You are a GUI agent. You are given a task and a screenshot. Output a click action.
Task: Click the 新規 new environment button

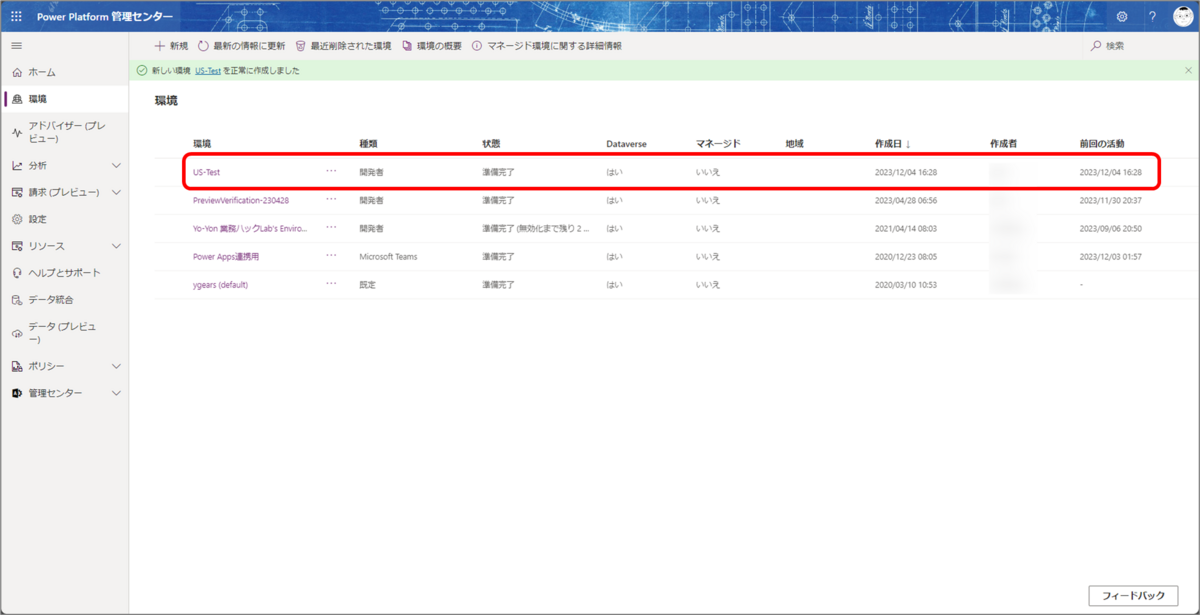[171, 46]
